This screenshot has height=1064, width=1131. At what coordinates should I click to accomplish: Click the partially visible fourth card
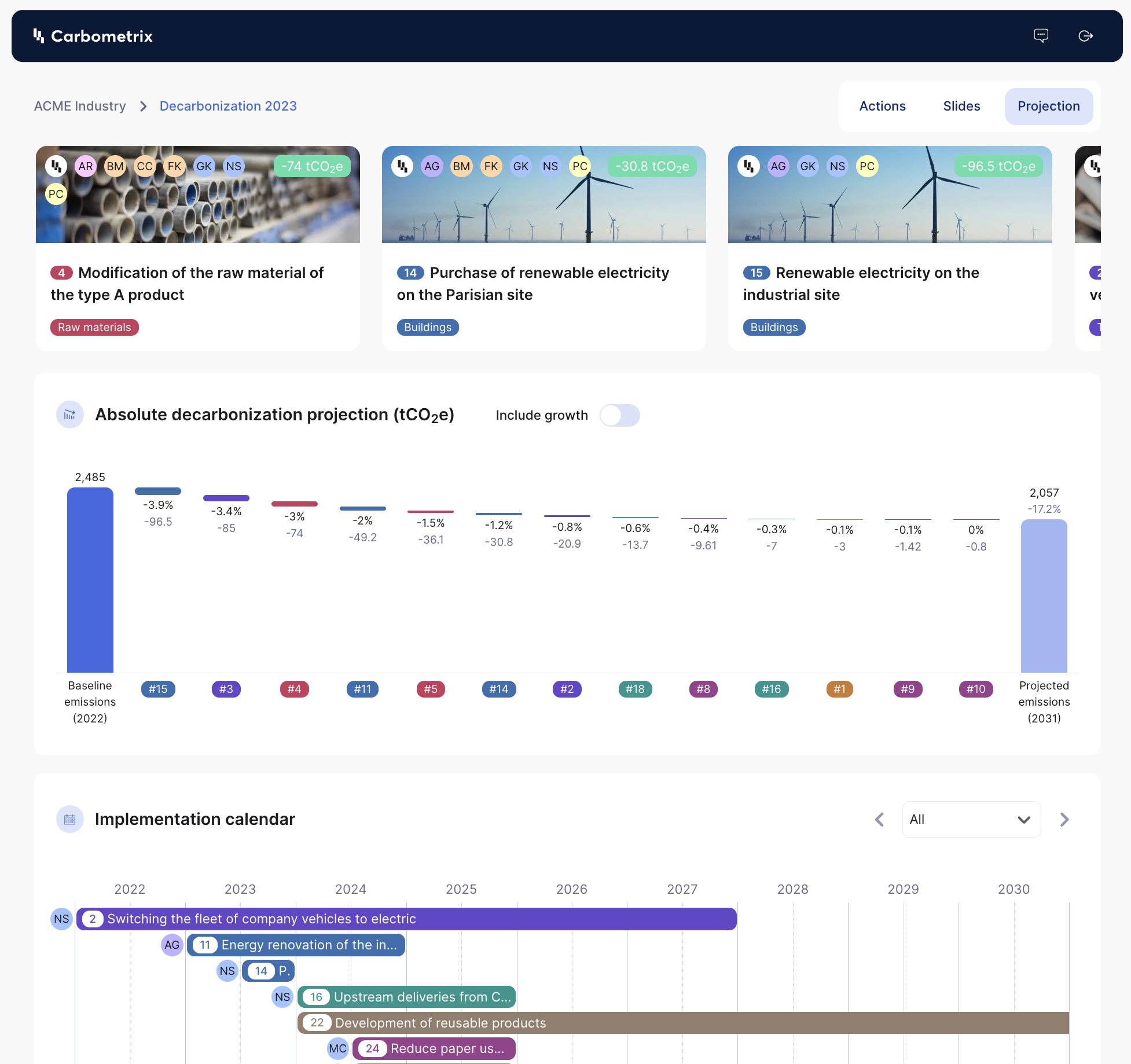1088,248
